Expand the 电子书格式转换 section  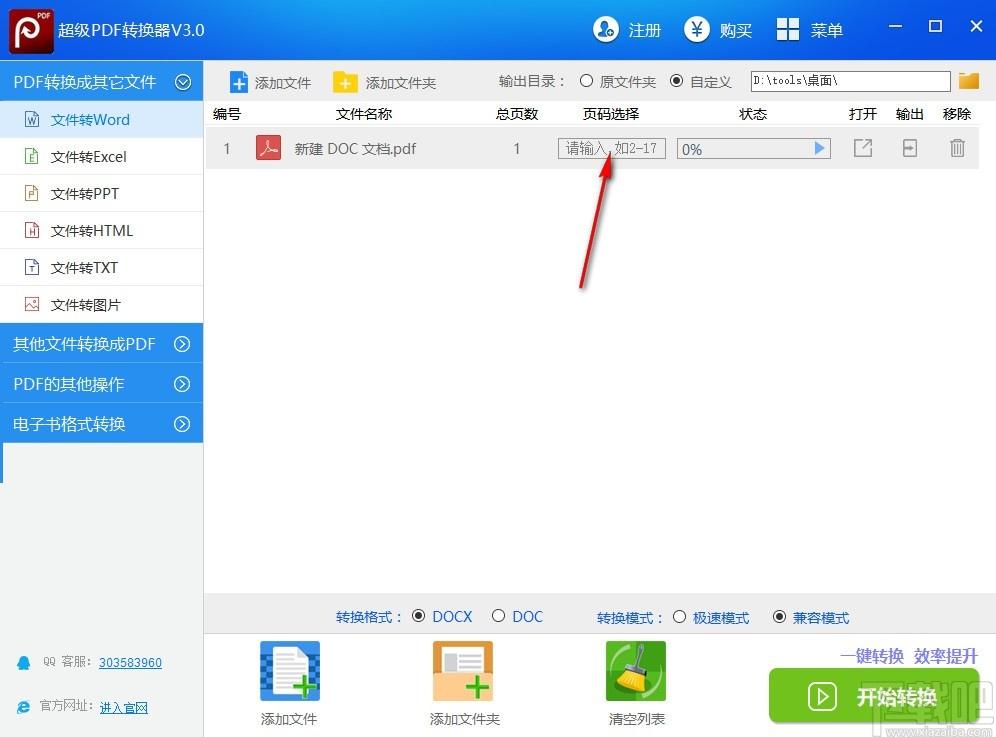click(x=102, y=424)
